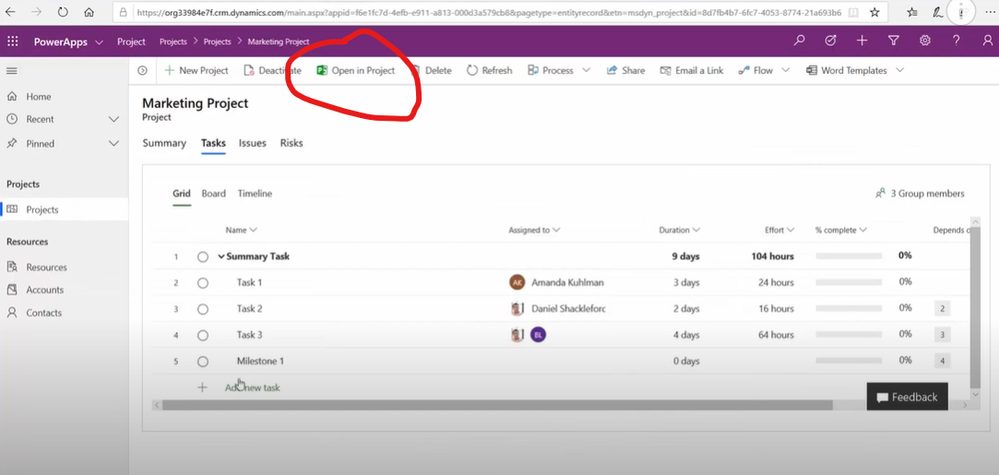Click Summary Task percent complete bar

click(x=849, y=256)
